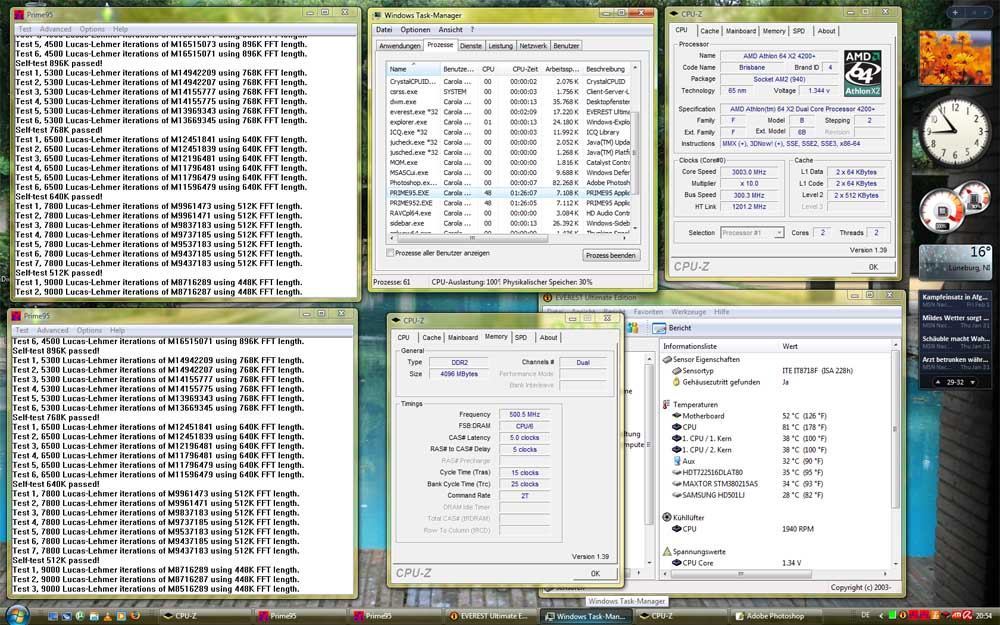Viewport: 1000px width, 625px height.
Task: Select the Sensor Eigenschaften group icon in EVEREST
Action: click(x=668, y=360)
